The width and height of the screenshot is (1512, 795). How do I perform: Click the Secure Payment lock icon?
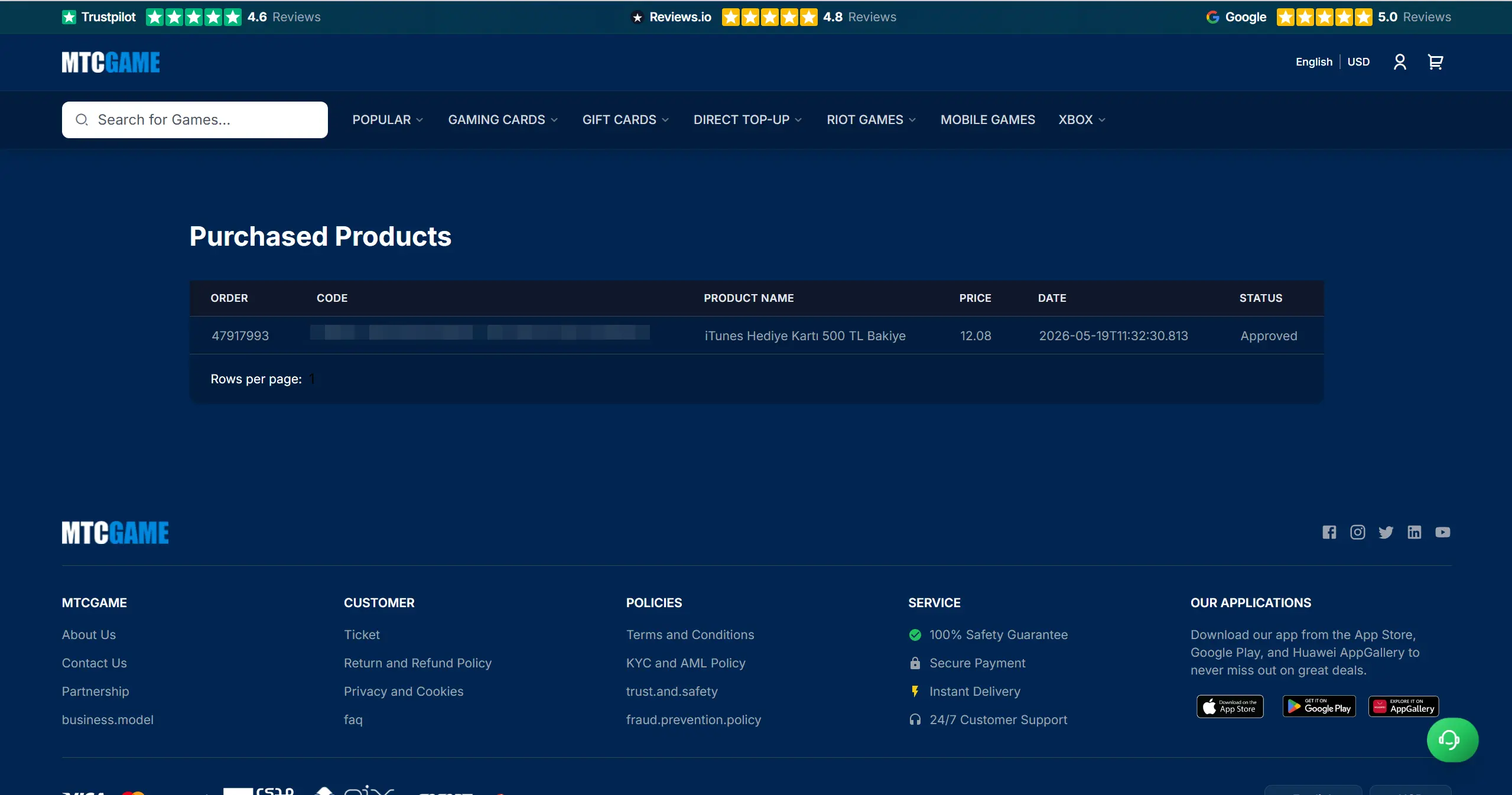915,663
